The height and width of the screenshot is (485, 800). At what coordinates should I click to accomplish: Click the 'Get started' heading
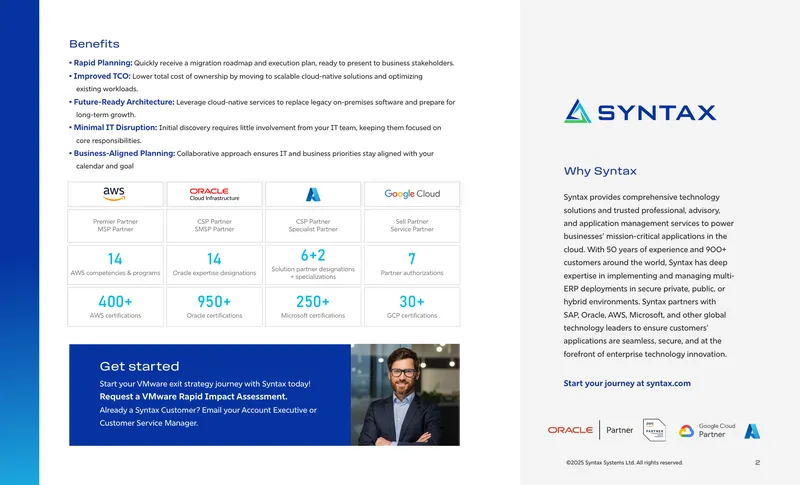[x=139, y=366]
